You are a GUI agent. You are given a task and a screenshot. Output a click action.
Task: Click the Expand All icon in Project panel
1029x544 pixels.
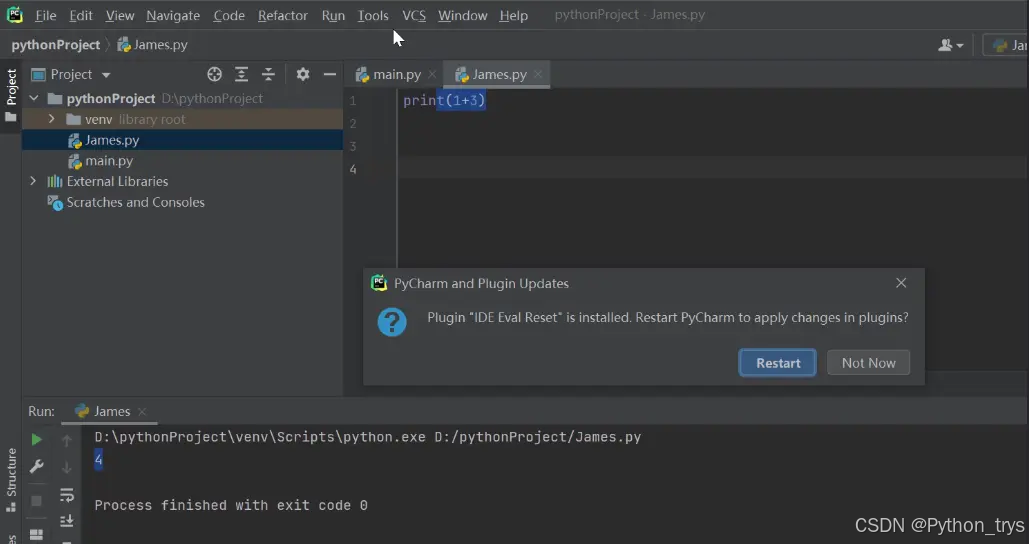pyautogui.click(x=242, y=74)
